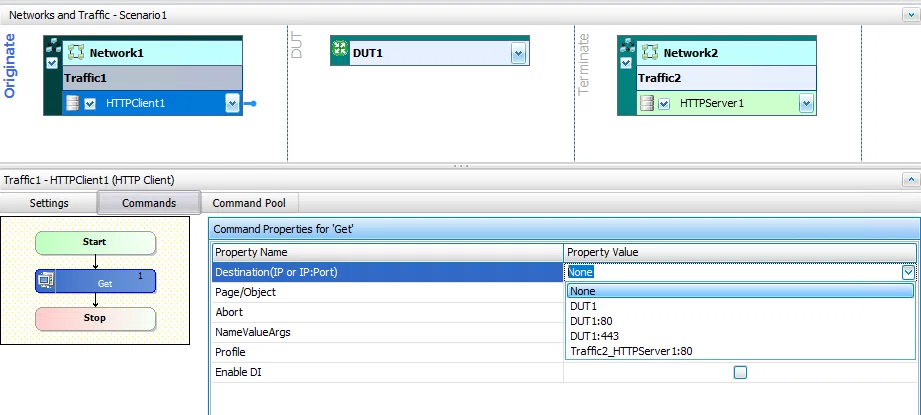Click the panel splitter dots handle
Screen dimensions: 921x415
(x=460, y=166)
